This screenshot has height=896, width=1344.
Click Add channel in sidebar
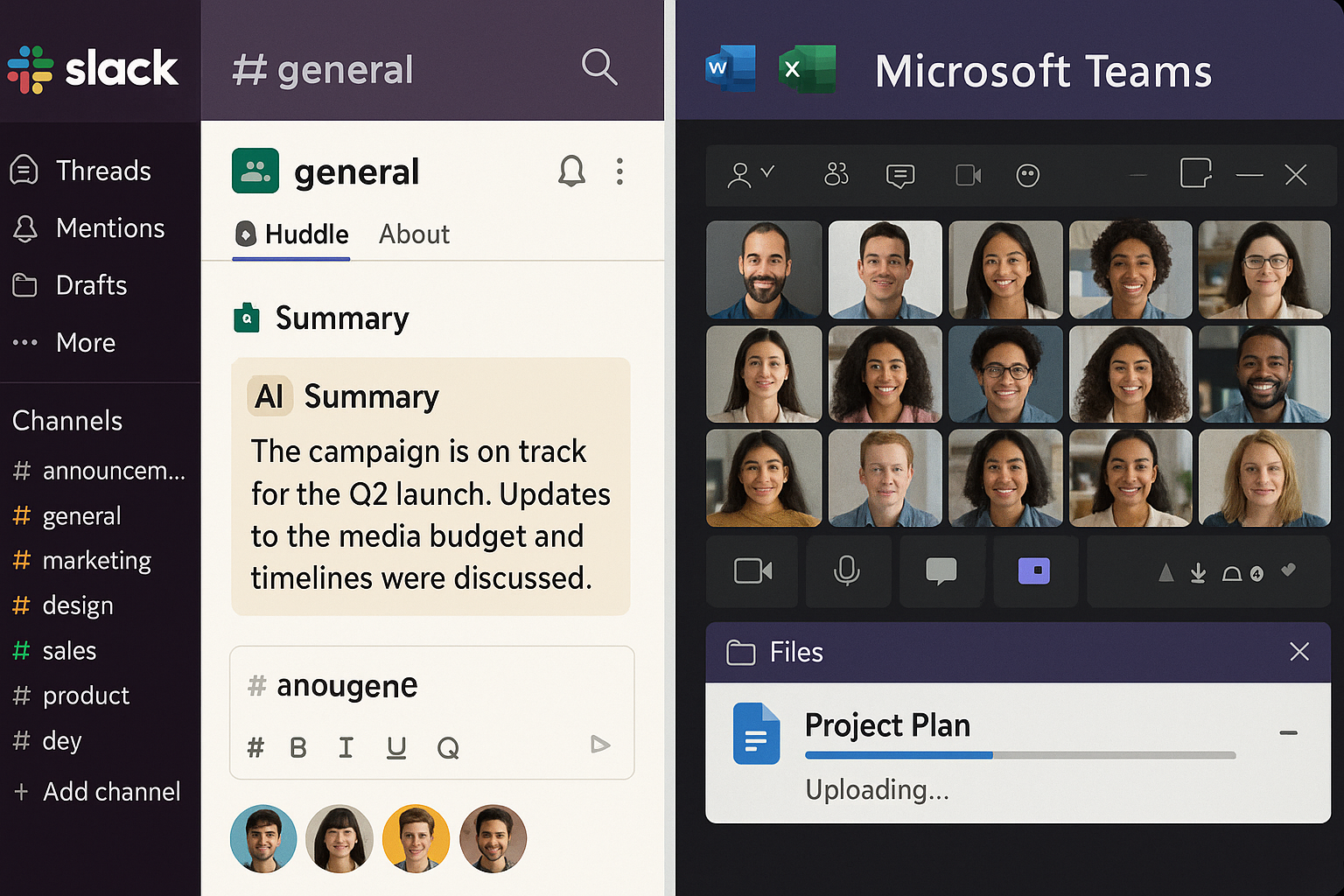click(x=98, y=792)
